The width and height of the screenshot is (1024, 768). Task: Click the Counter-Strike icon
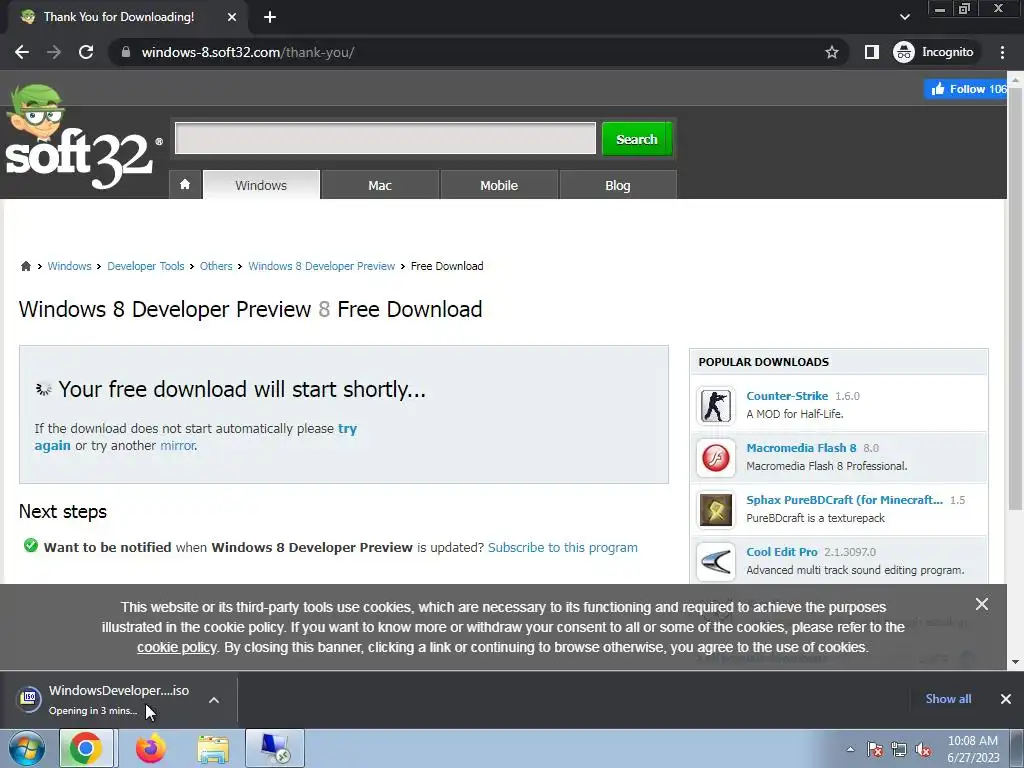716,406
